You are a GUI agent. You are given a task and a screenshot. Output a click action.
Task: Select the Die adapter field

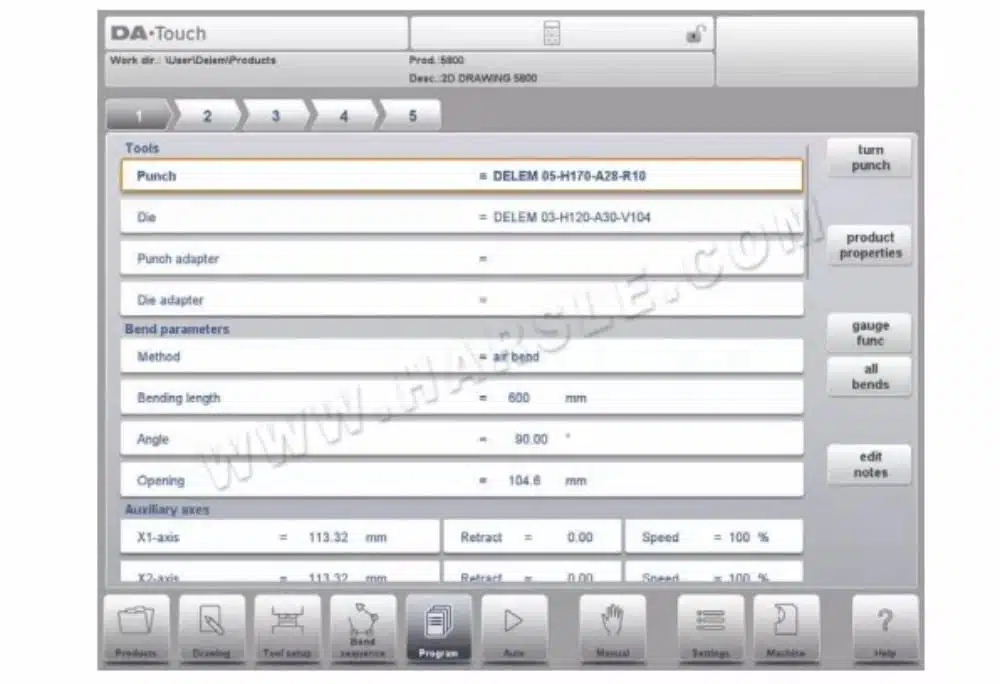pyautogui.click(x=462, y=300)
